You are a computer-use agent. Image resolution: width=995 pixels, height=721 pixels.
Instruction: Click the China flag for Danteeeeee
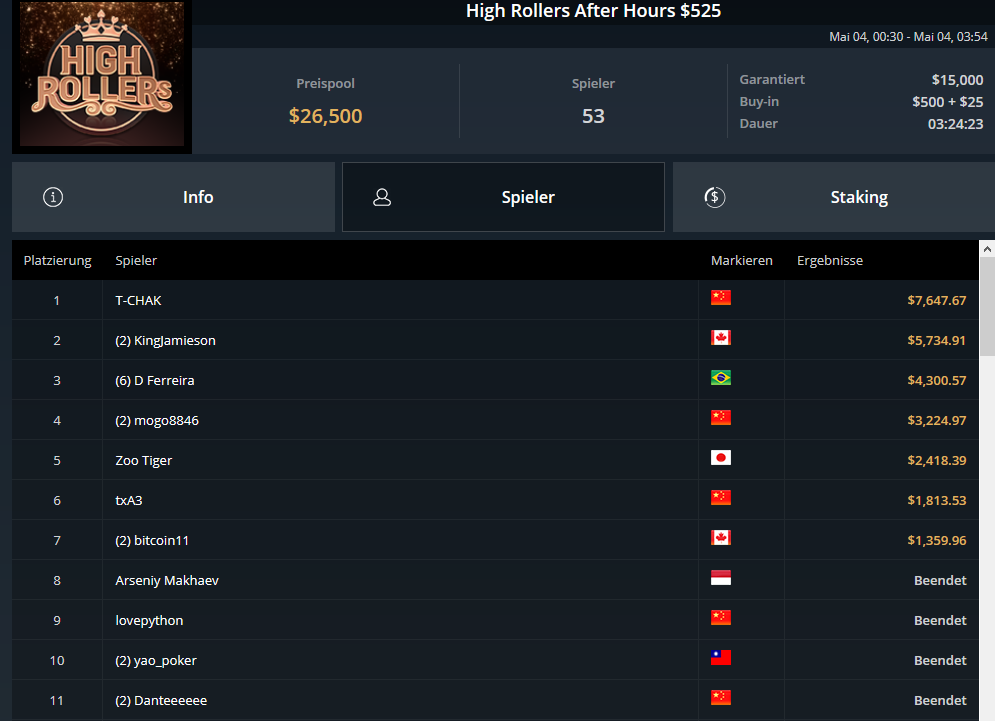point(721,698)
